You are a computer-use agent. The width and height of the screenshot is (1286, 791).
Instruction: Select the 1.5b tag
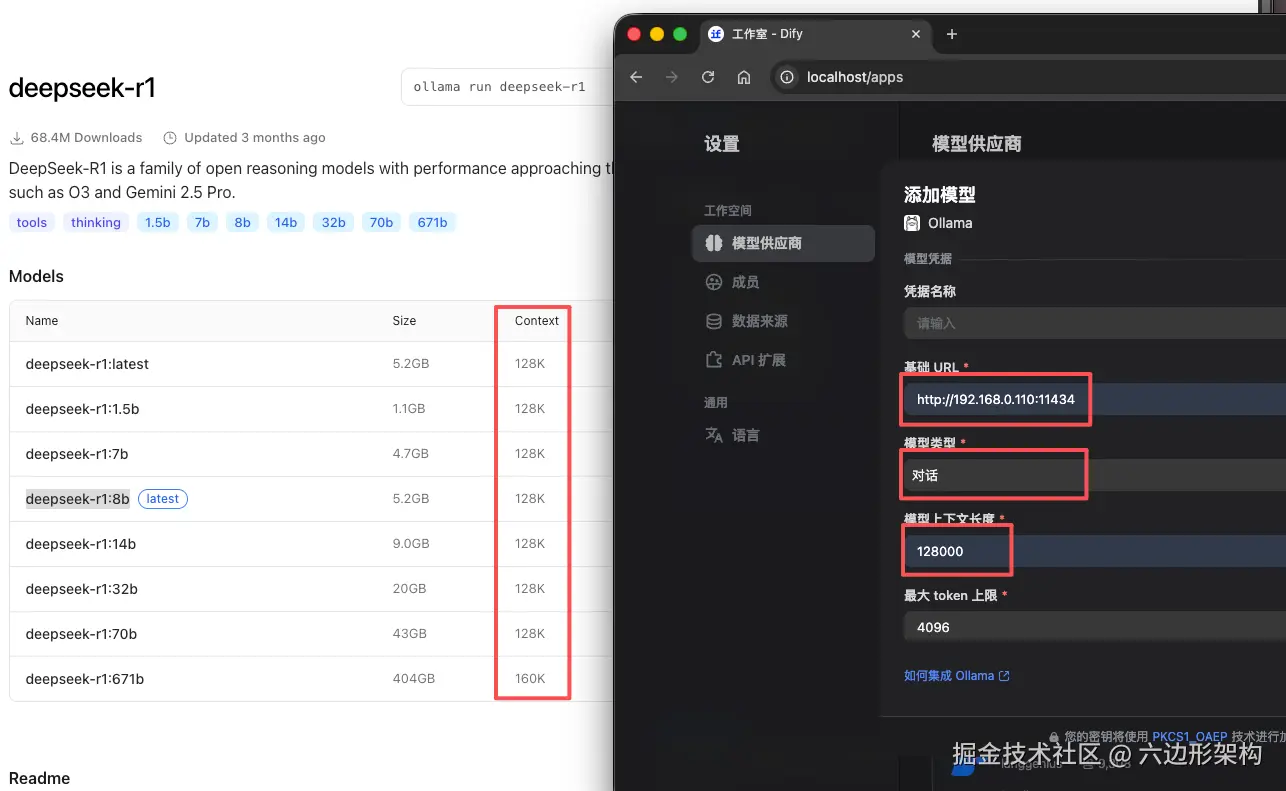[x=158, y=222]
